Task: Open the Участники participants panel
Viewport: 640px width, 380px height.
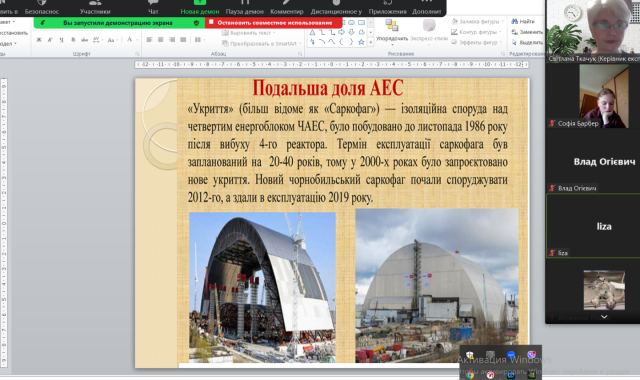Action: click(x=95, y=7)
